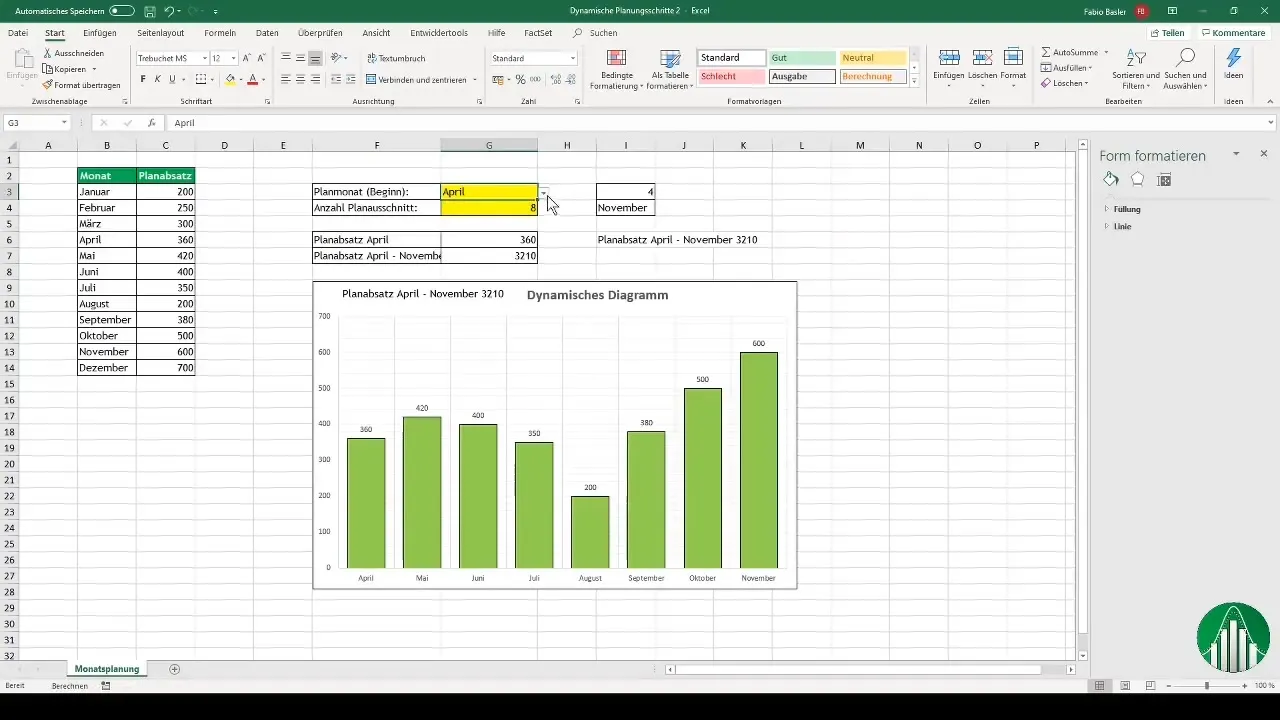Click the Name Box showing G3
Image resolution: width=1280 pixels, height=720 pixels.
(x=37, y=123)
